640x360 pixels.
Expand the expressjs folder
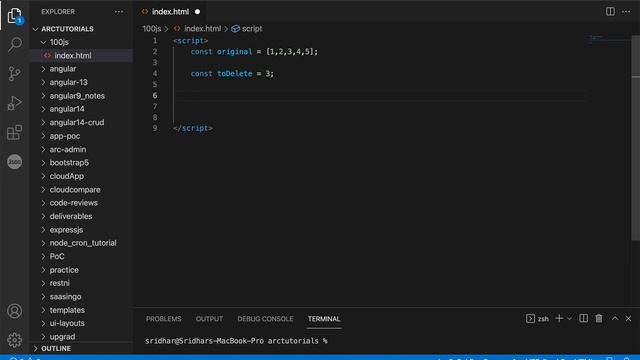click(x=43, y=230)
